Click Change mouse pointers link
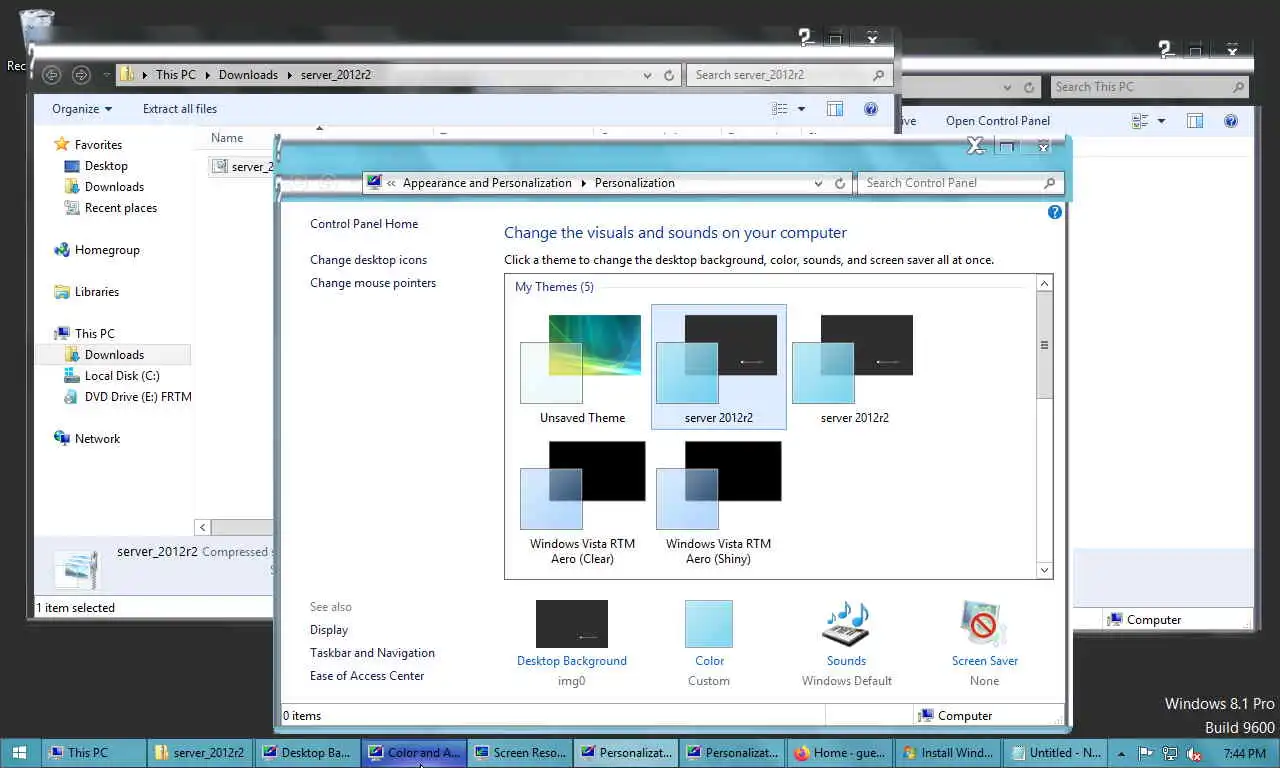This screenshot has height=768, width=1280. (x=373, y=283)
